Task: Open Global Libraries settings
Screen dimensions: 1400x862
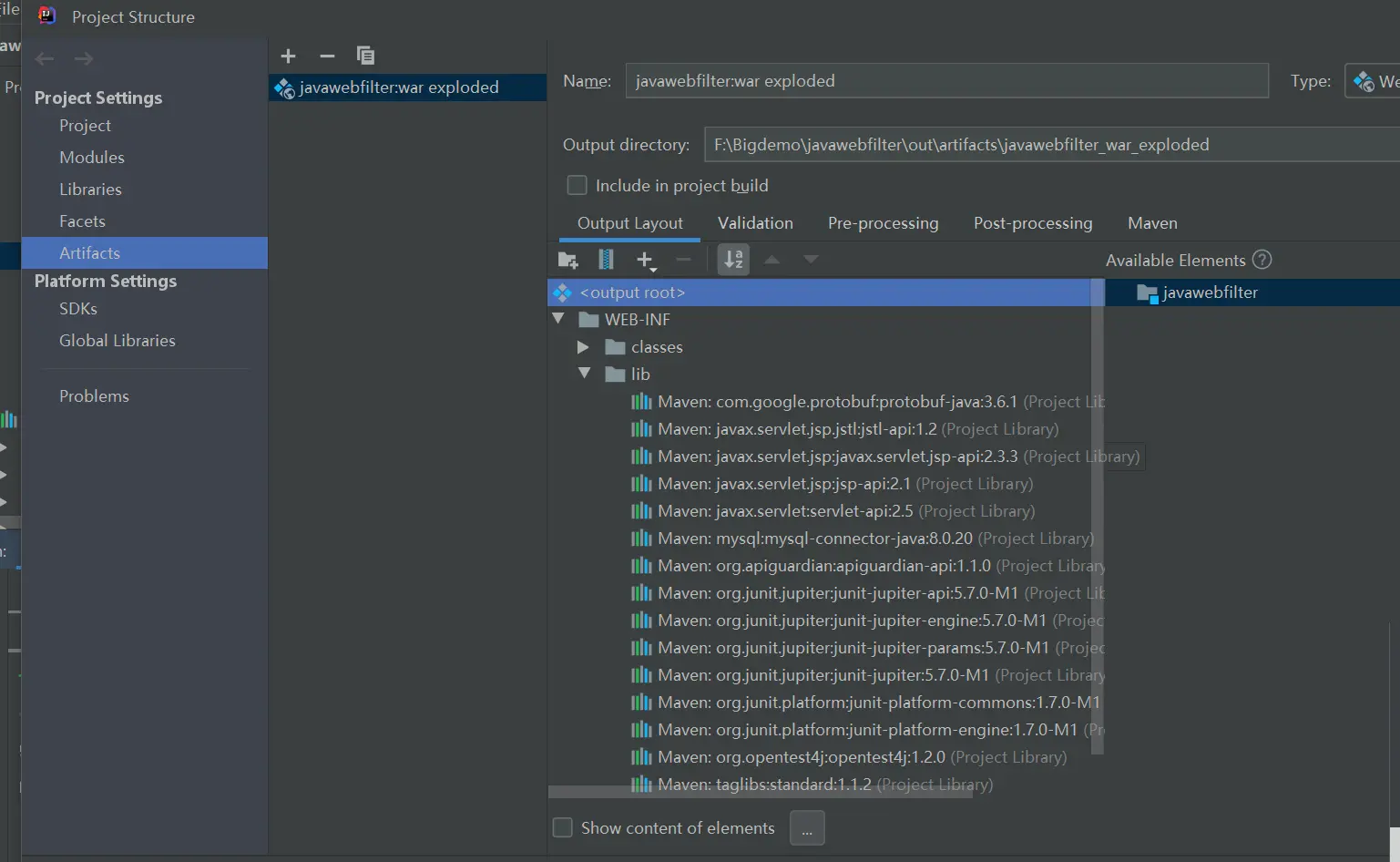Action: (145, 341)
